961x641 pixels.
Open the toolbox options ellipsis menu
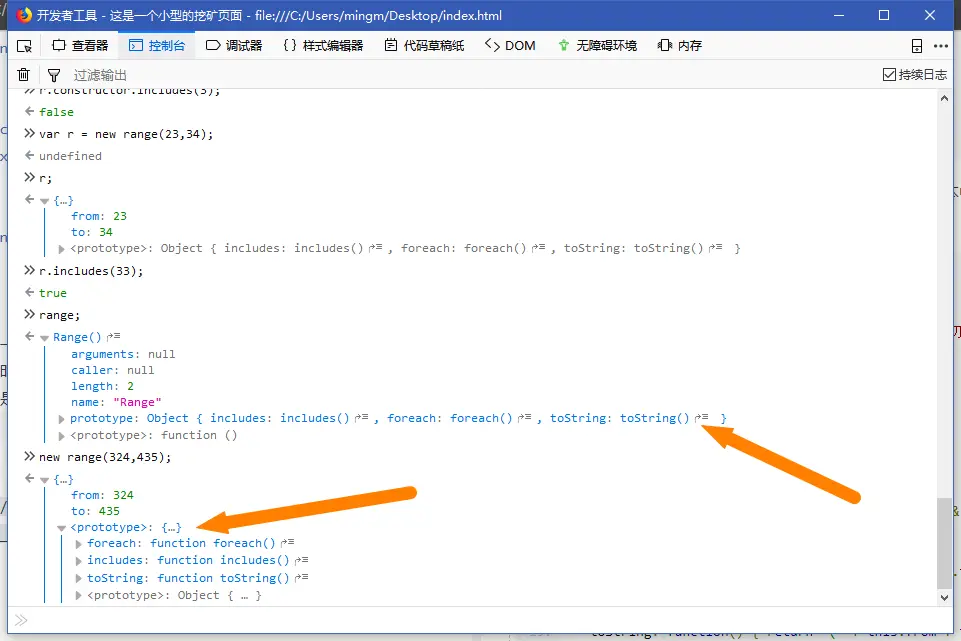coord(941,46)
